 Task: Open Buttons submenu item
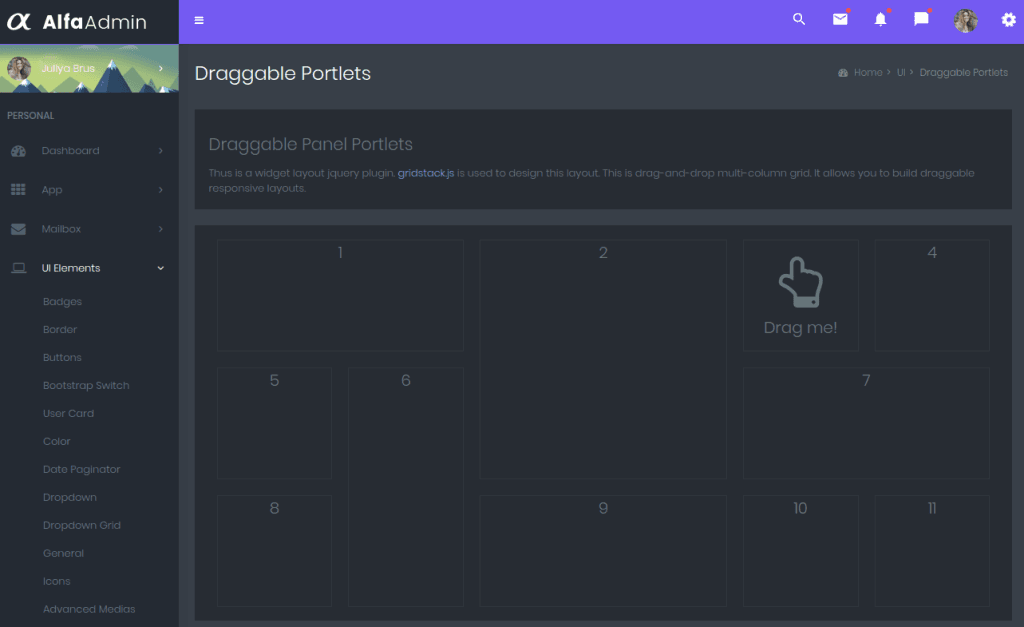(x=62, y=358)
